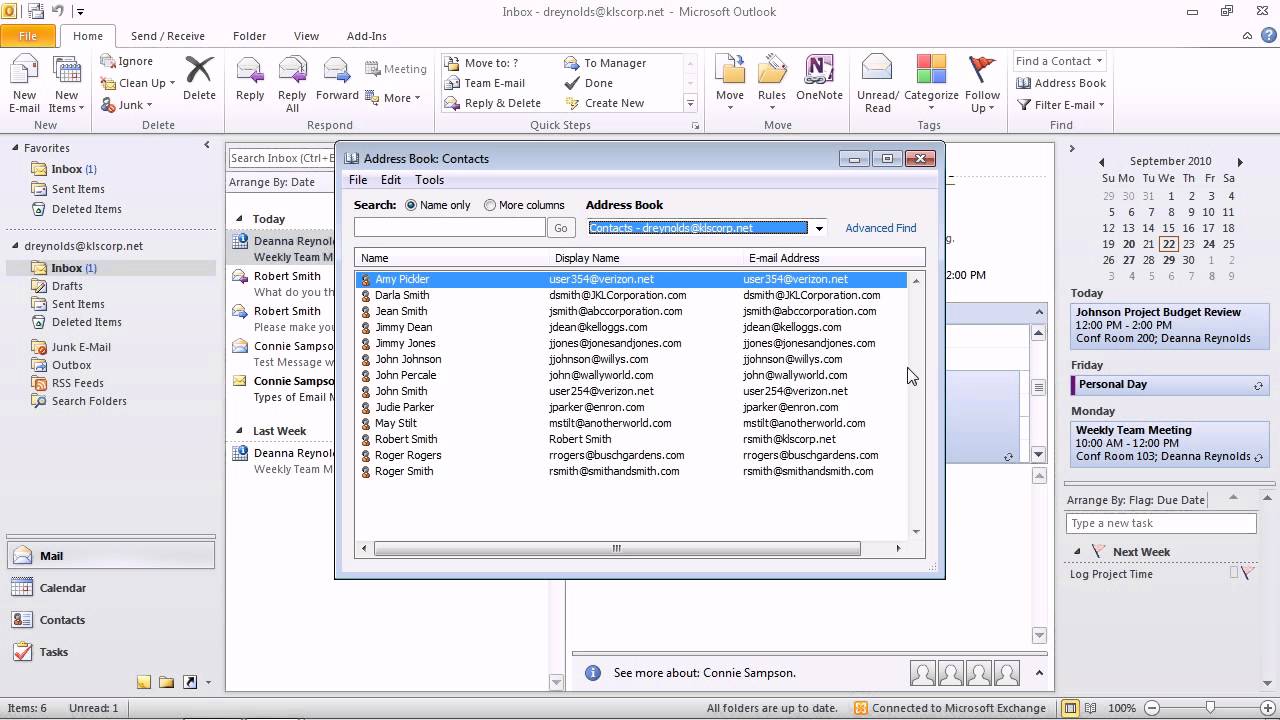
Task: Open the Filter E-mail dropdown
Action: (1060, 105)
